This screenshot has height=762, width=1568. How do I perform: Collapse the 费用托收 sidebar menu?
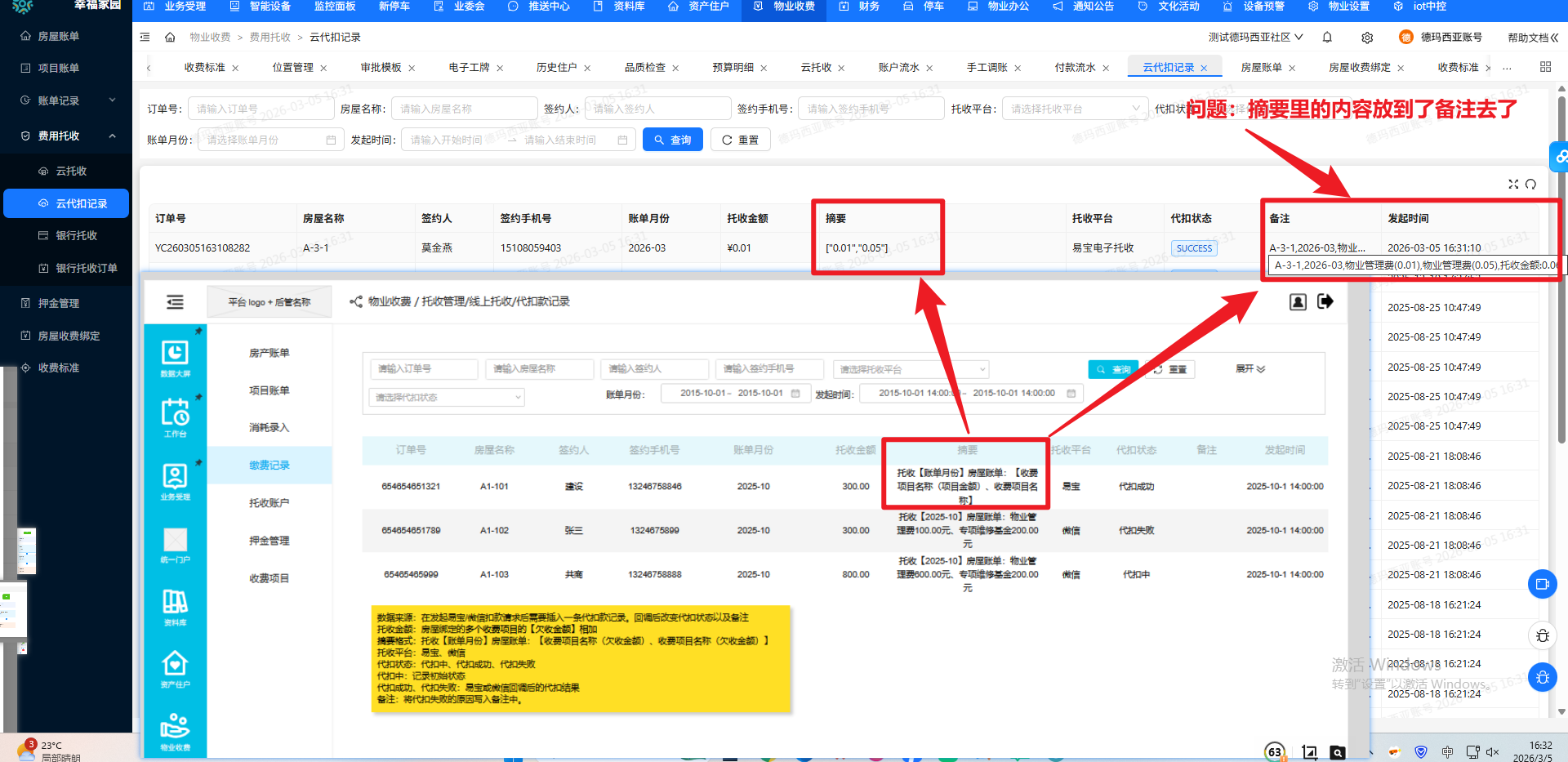click(x=112, y=136)
